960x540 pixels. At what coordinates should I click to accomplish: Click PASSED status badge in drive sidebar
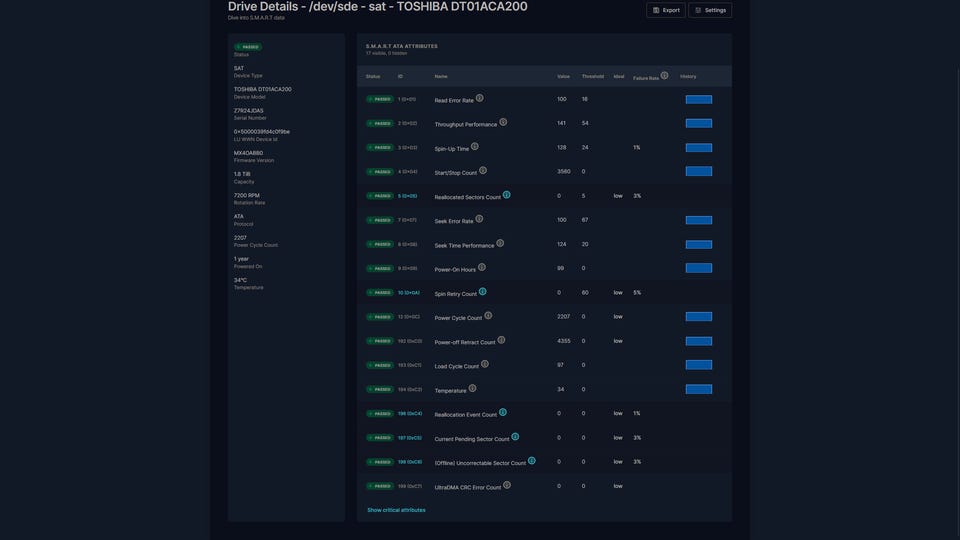[248, 47]
